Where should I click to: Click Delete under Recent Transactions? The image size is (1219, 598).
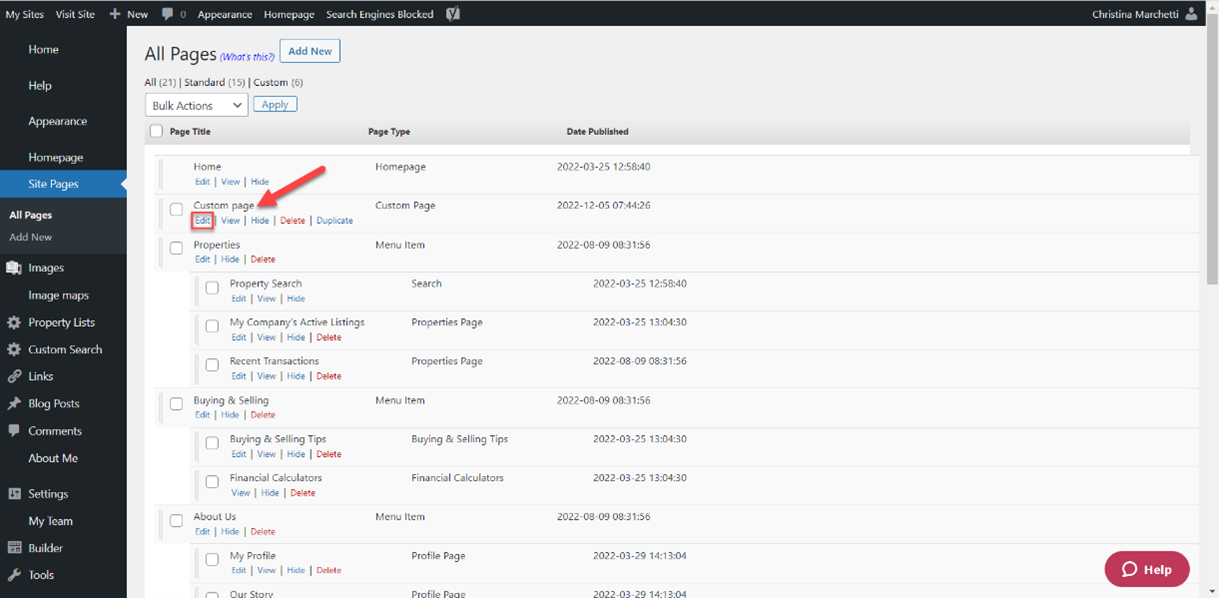(x=329, y=376)
